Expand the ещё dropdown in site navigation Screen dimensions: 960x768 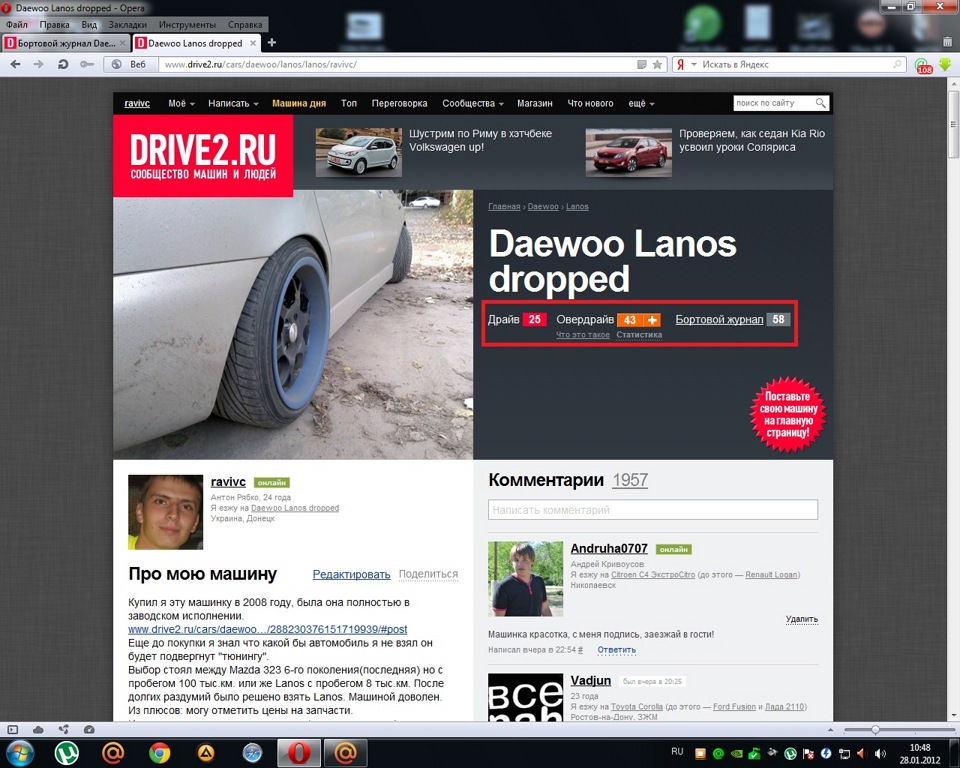[x=641, y=104]
